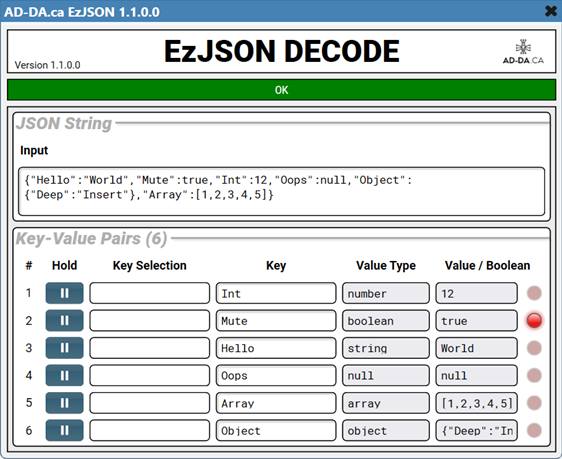Select the value field showing {"Deep":"In
562x459 pixels.
477,430
